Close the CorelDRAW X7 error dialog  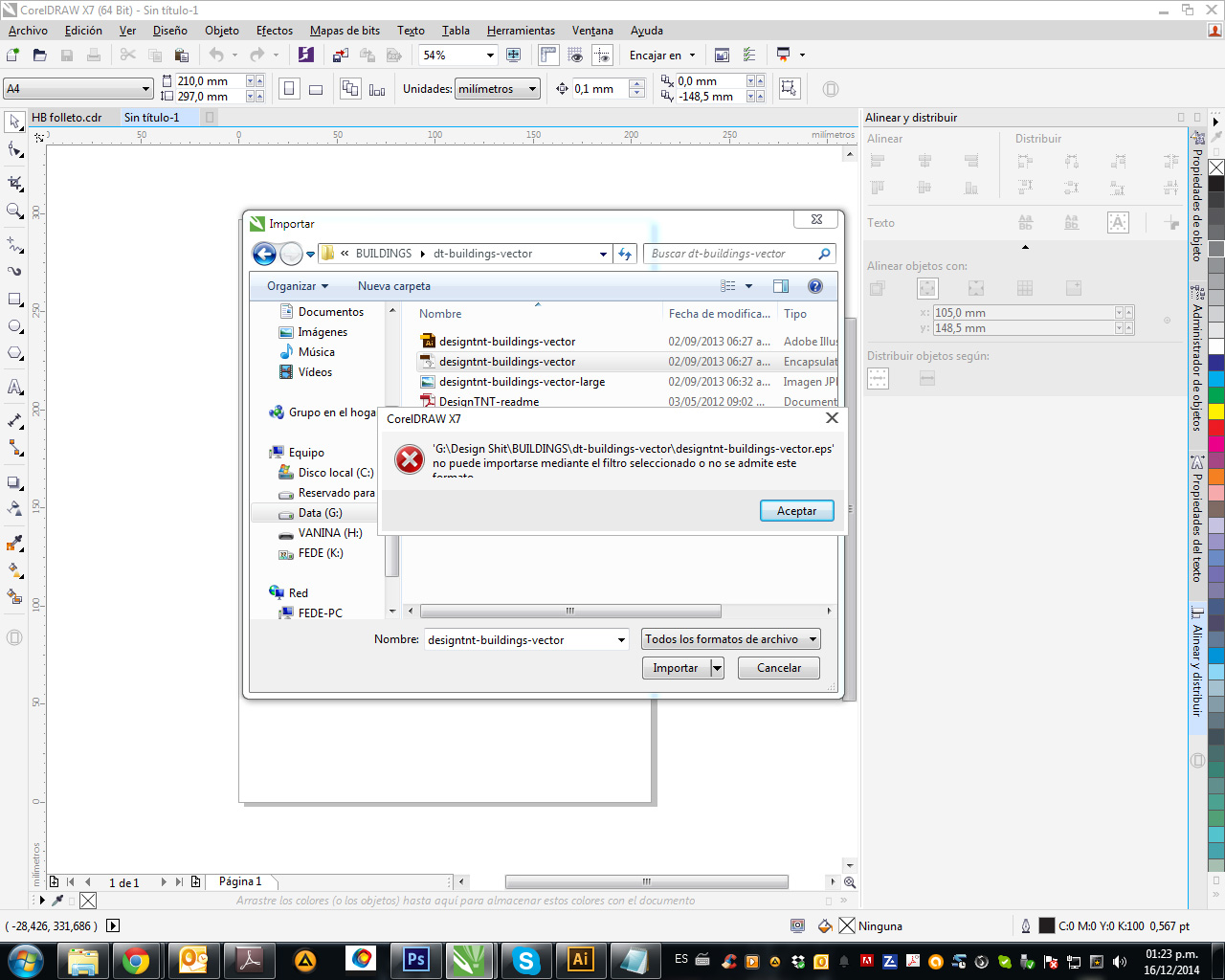coord(832,418)
